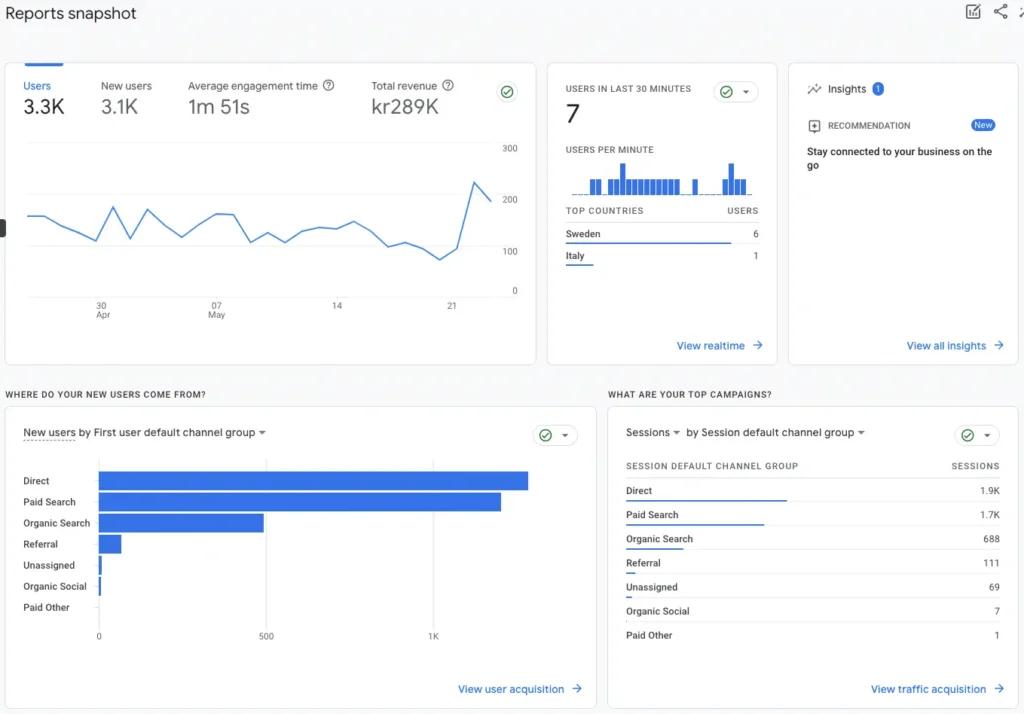1024x714 pixels.
Task: Open View user acquisition link
Action: [x=511, y=689]
